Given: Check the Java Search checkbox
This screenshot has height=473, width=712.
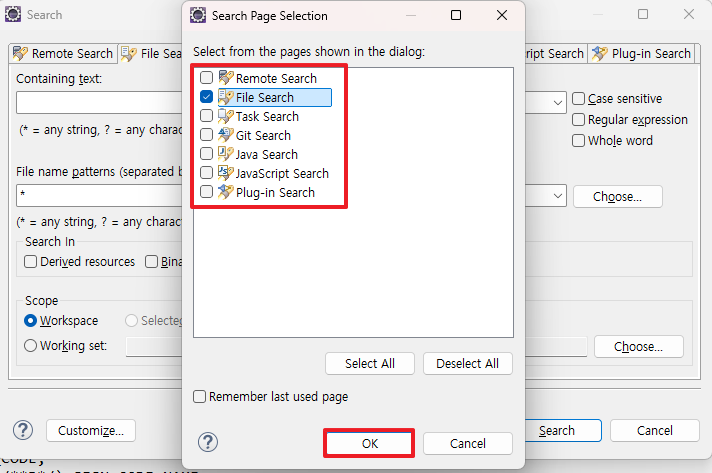Looking at the screenshot, I should point(207,154).
